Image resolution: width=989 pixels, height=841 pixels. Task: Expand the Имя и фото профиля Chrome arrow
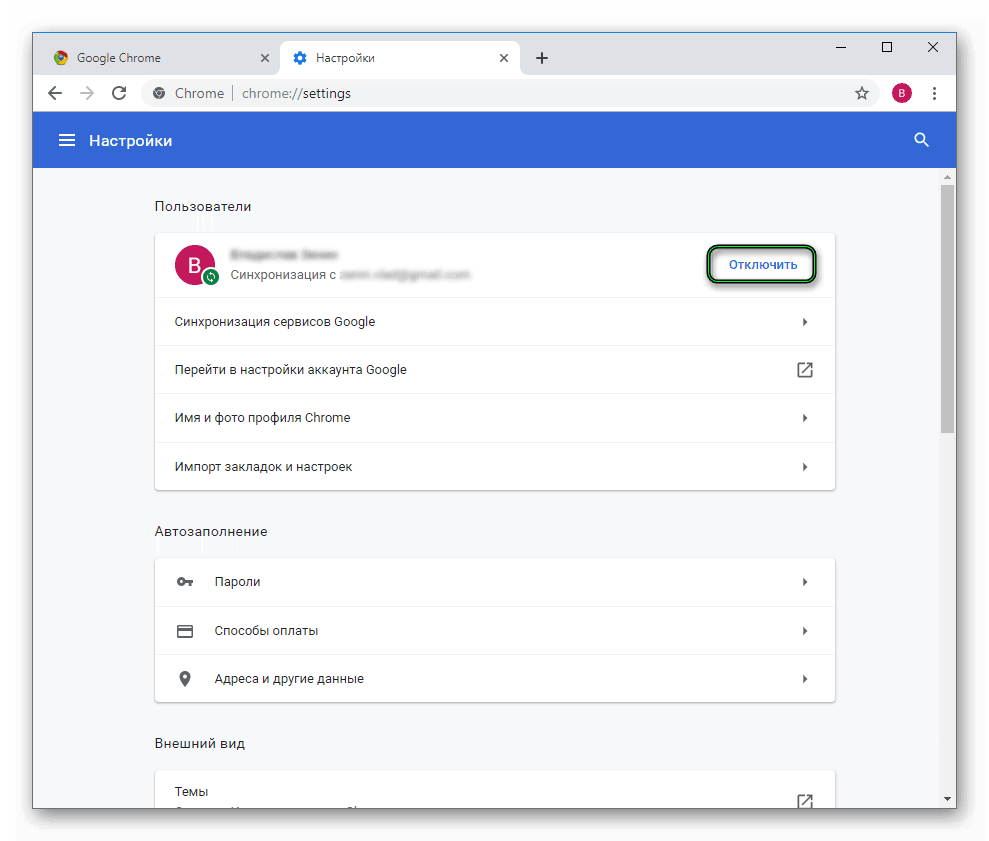tap(805, 418)
